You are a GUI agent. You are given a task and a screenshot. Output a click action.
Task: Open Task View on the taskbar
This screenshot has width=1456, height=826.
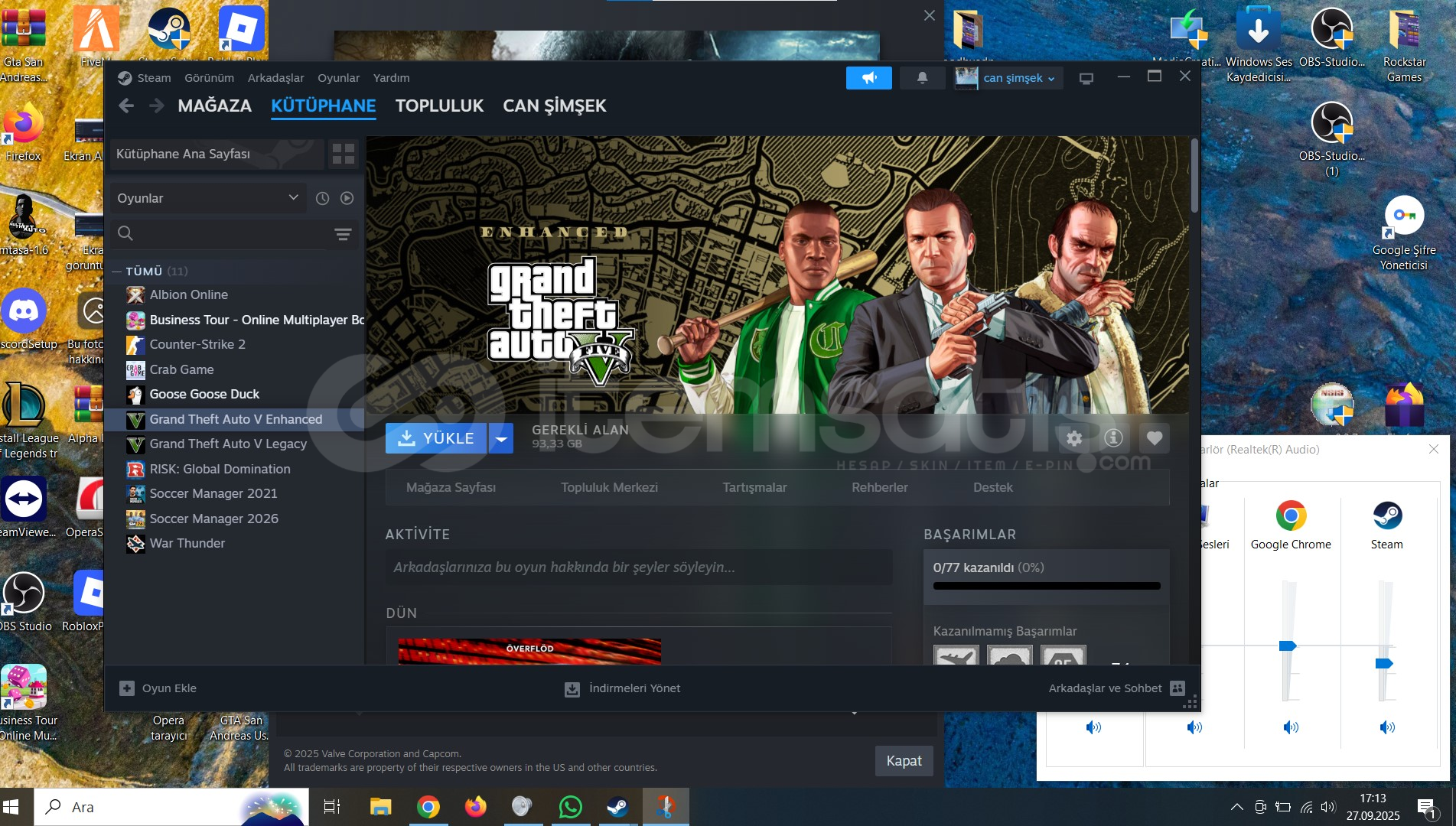(332, 807)
